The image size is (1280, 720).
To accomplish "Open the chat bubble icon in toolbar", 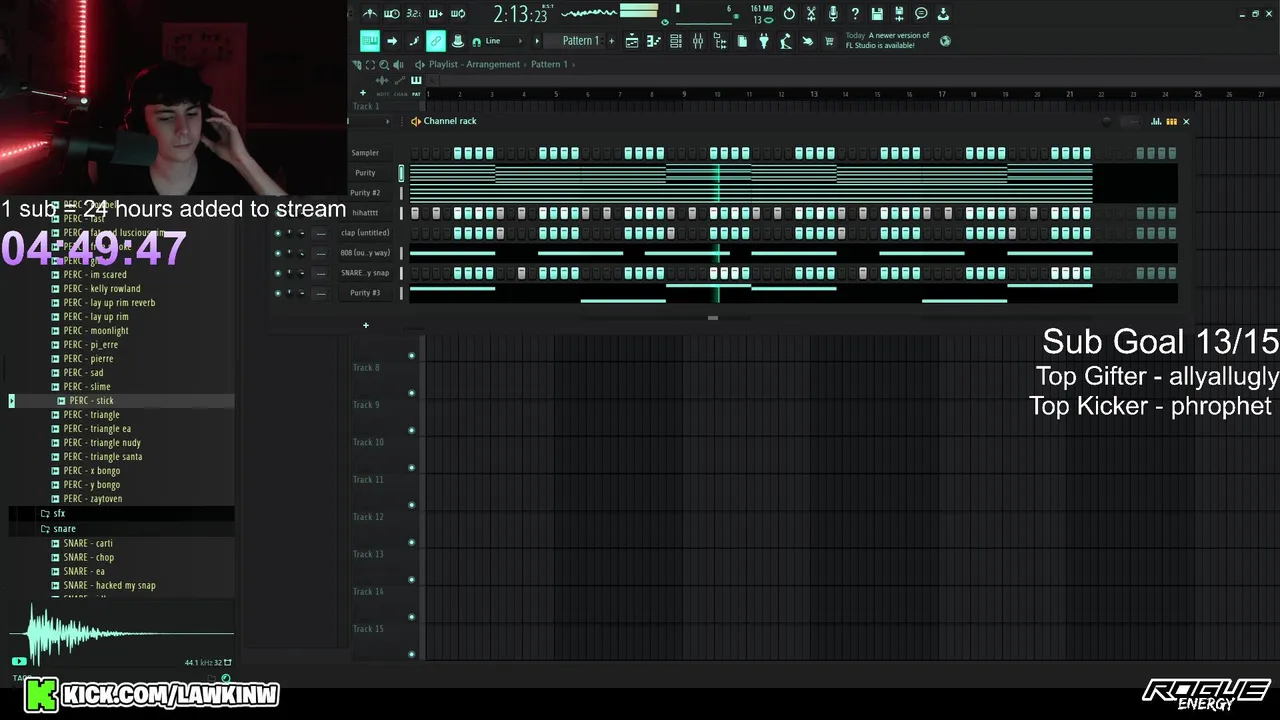I will [x=921, y=14].
